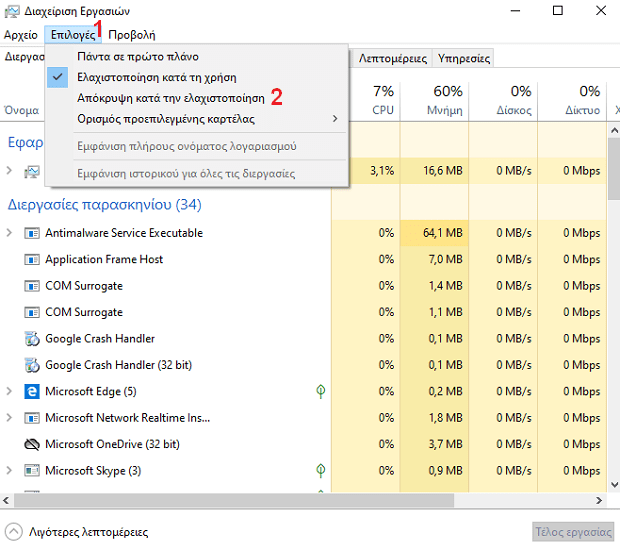Click the Antimalware Service Executable process icon

[x=32, y=233]
